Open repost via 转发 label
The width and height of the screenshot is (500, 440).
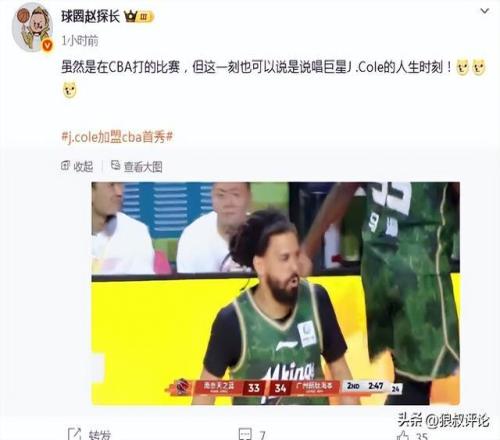[99, 435]
